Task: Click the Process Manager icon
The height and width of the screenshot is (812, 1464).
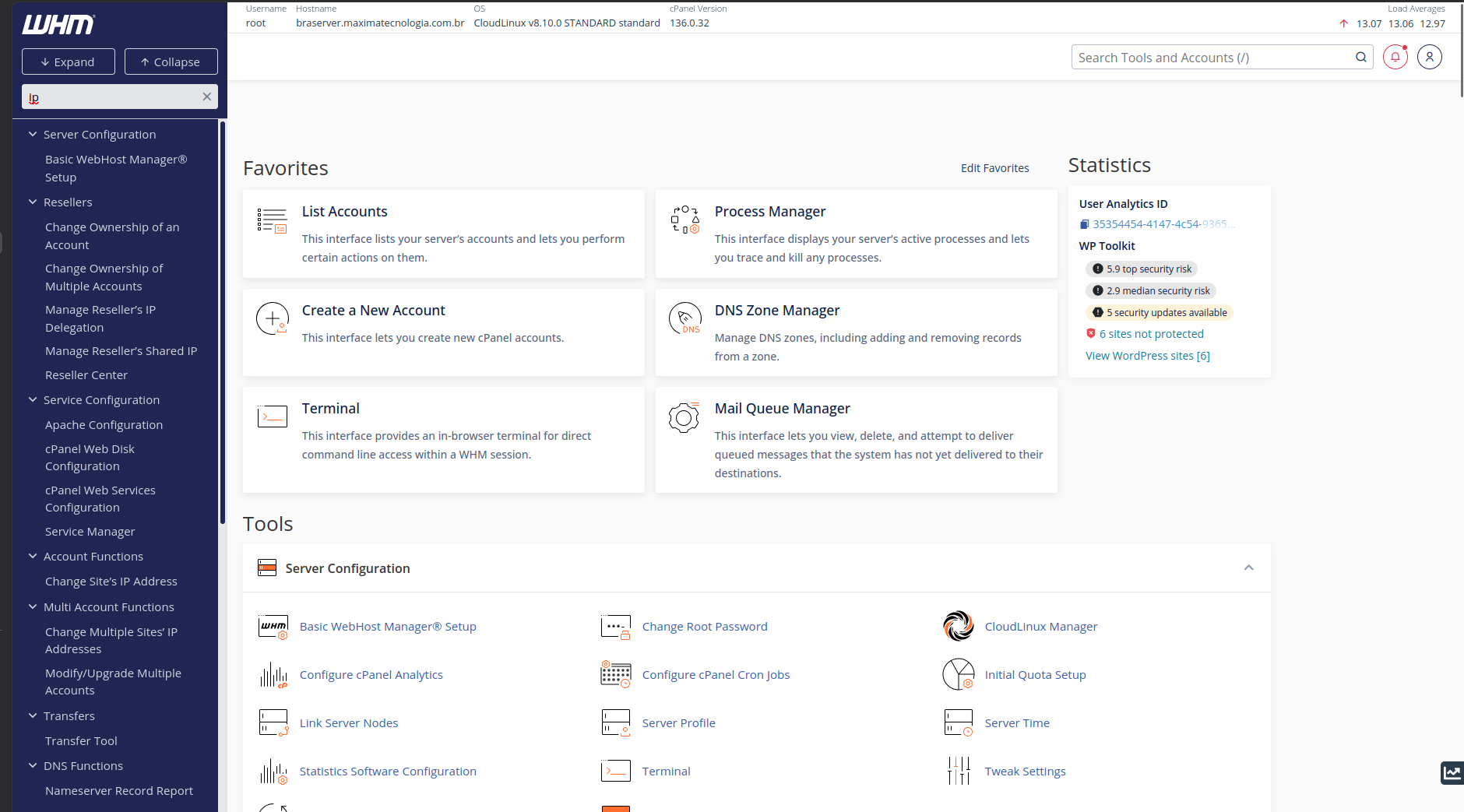Action: (x=685, y=220)
